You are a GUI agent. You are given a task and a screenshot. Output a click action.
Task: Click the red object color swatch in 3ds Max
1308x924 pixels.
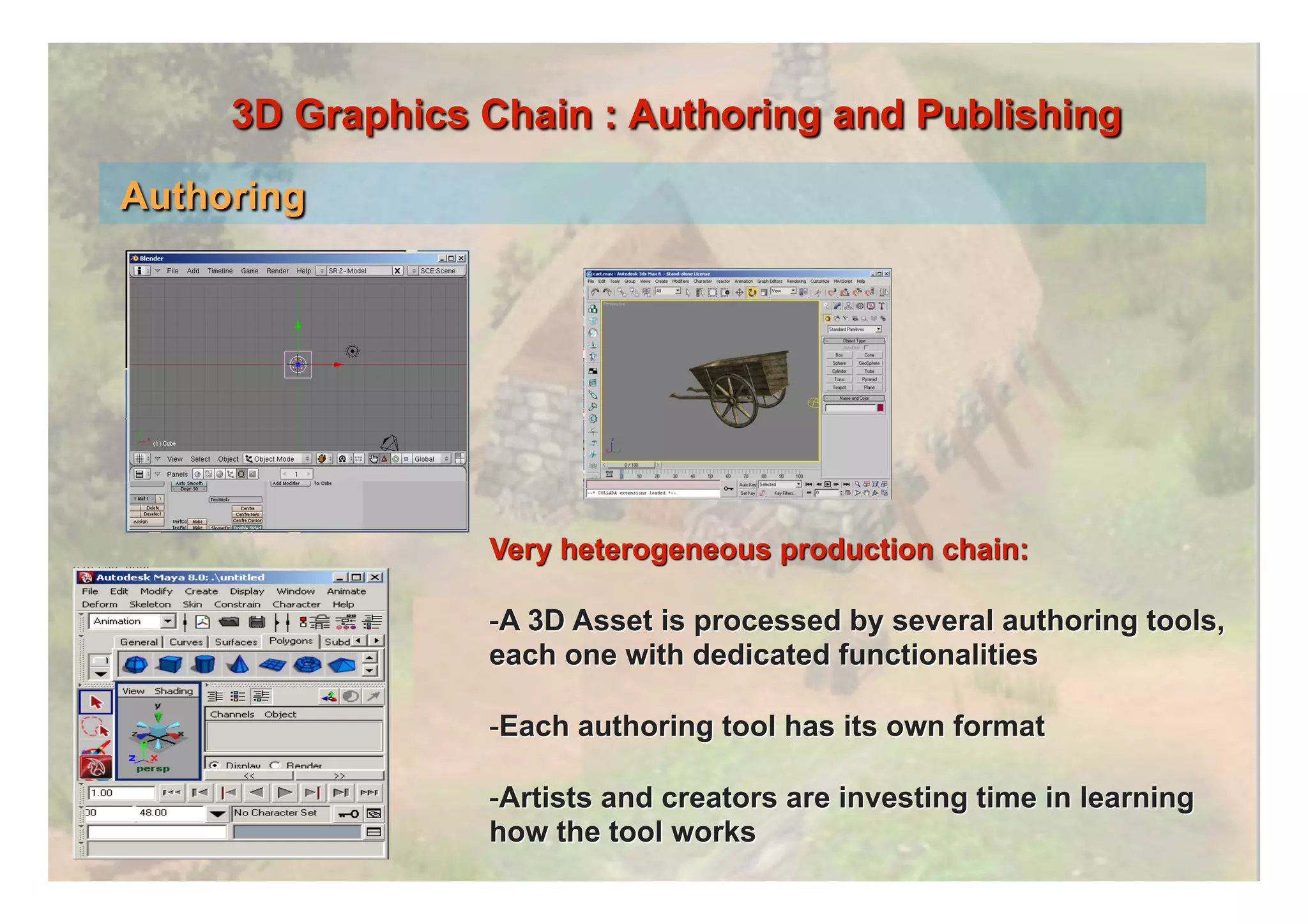880,408
